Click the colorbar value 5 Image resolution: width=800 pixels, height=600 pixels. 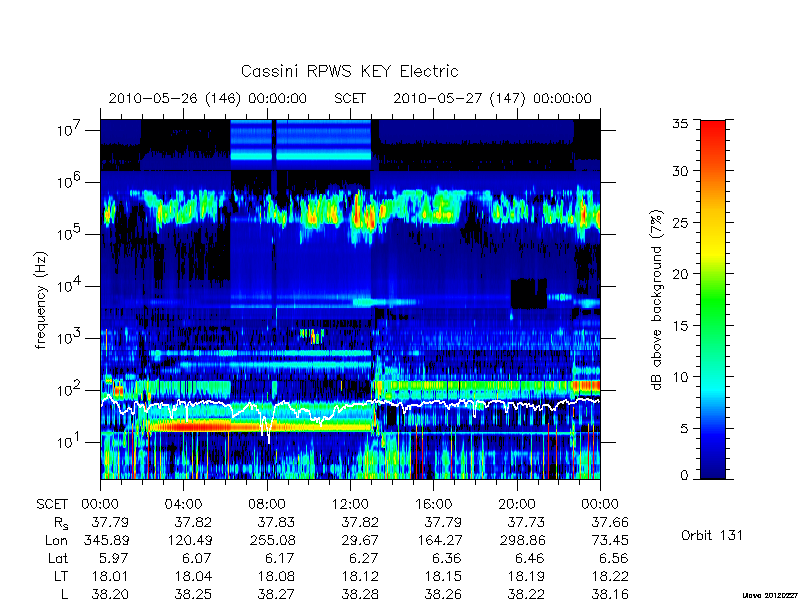(684, 429)
